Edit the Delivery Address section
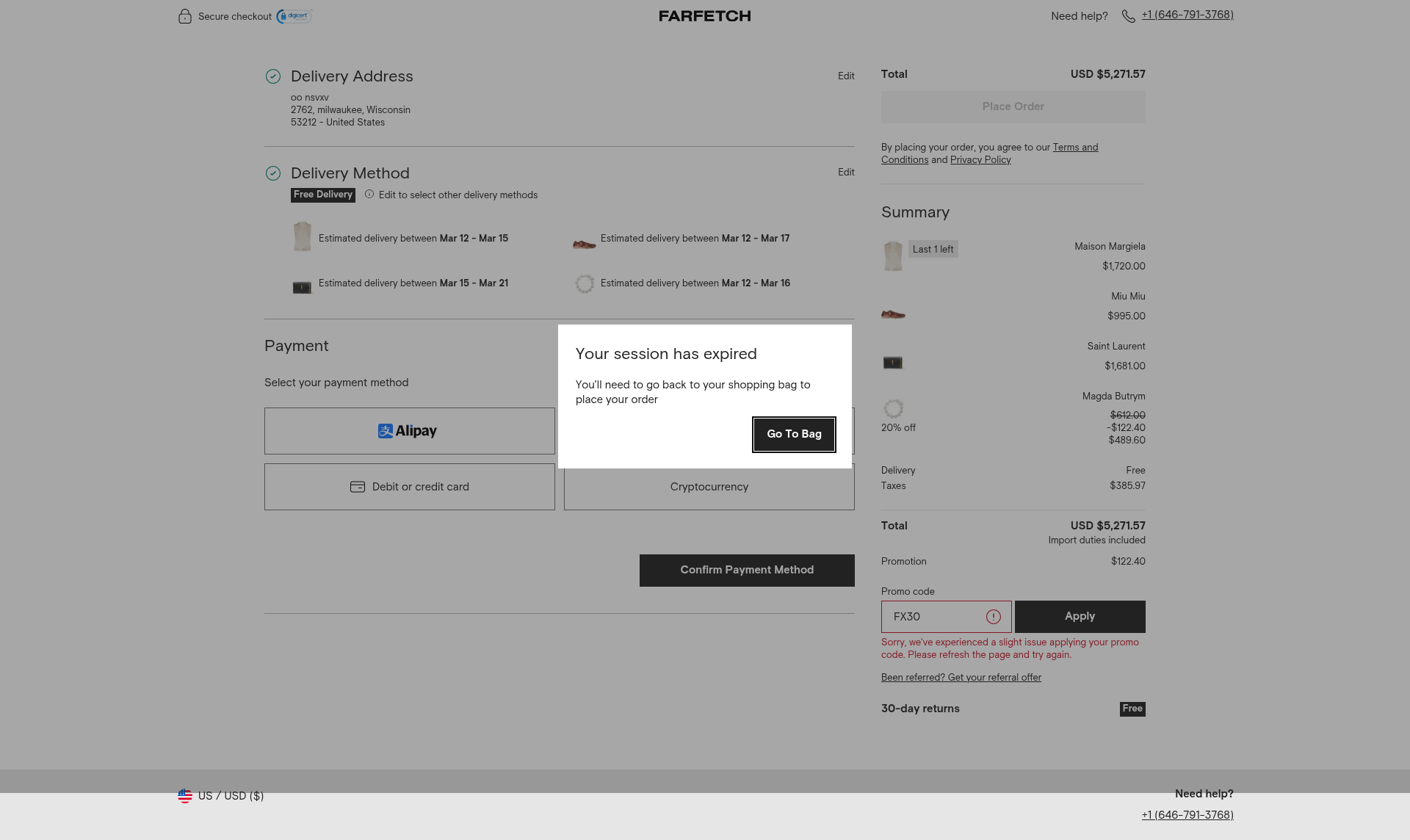This screenshot has height=840, width=1410. pos(846,76)
